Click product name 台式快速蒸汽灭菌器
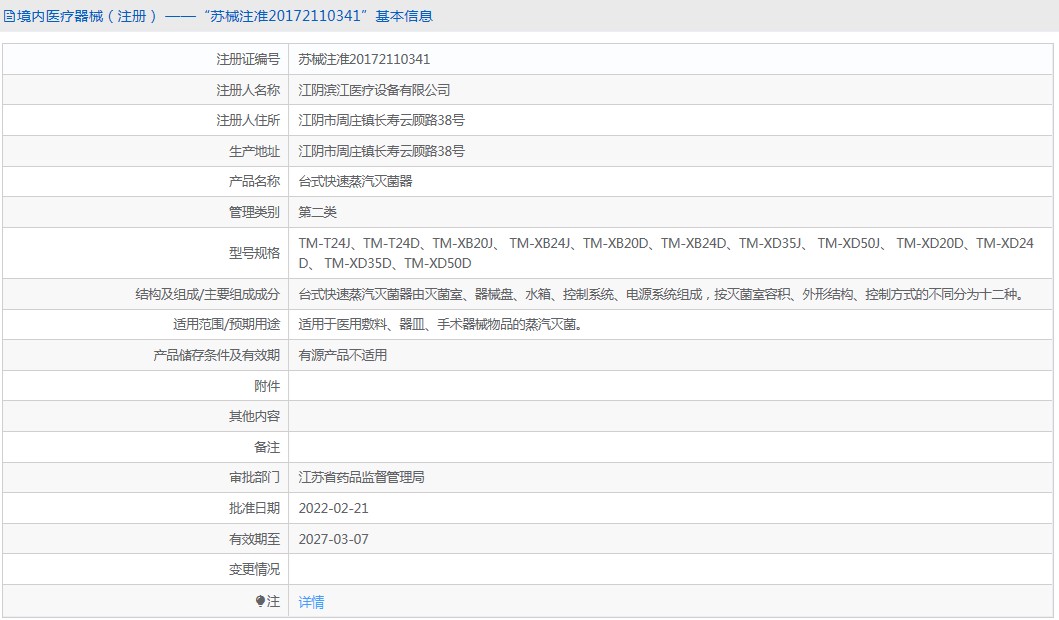This screenshot has height=620, width=1059. pyautogui.click(x=355, y=181)
